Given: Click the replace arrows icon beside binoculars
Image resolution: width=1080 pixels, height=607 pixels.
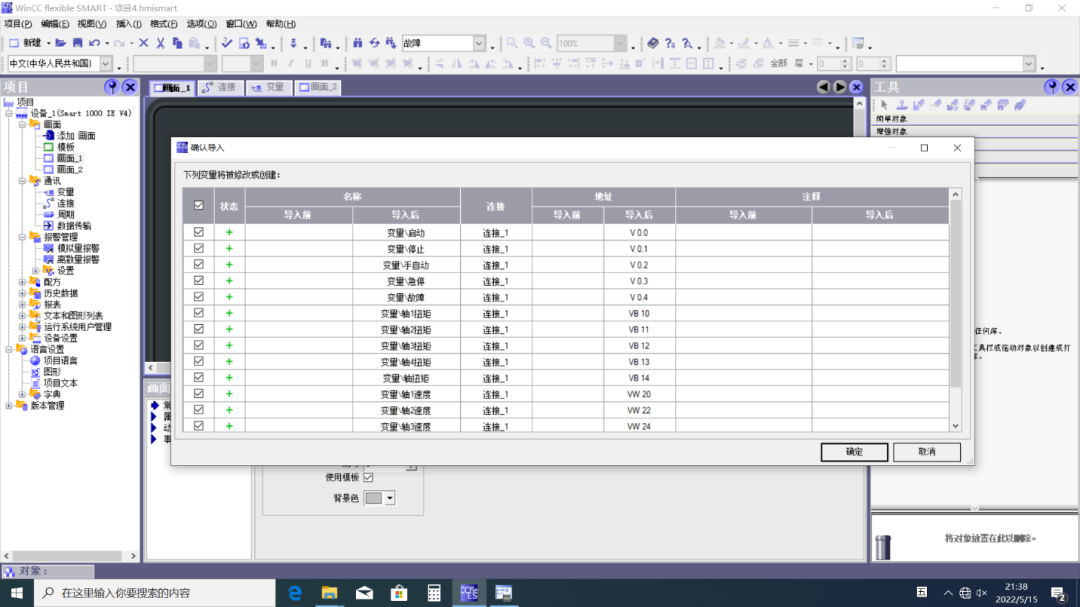Looking at the screenshot, I should pyautogui.click(x=374, y=43).
